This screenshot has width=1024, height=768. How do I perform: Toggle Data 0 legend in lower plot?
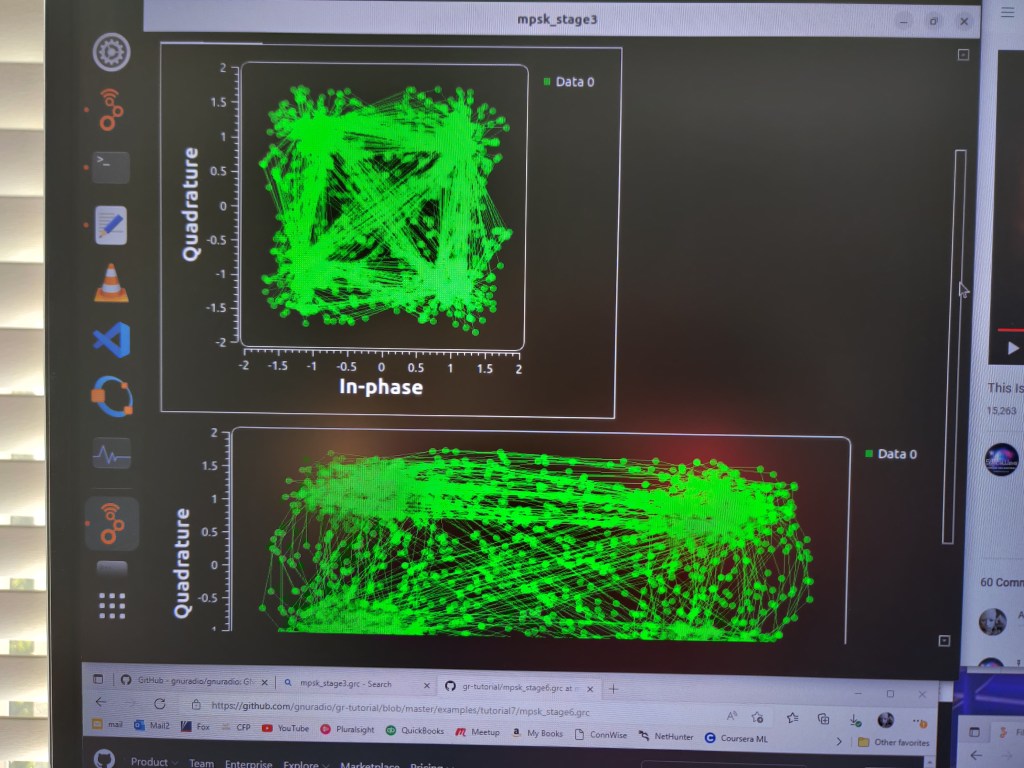(x=890, y=454)
